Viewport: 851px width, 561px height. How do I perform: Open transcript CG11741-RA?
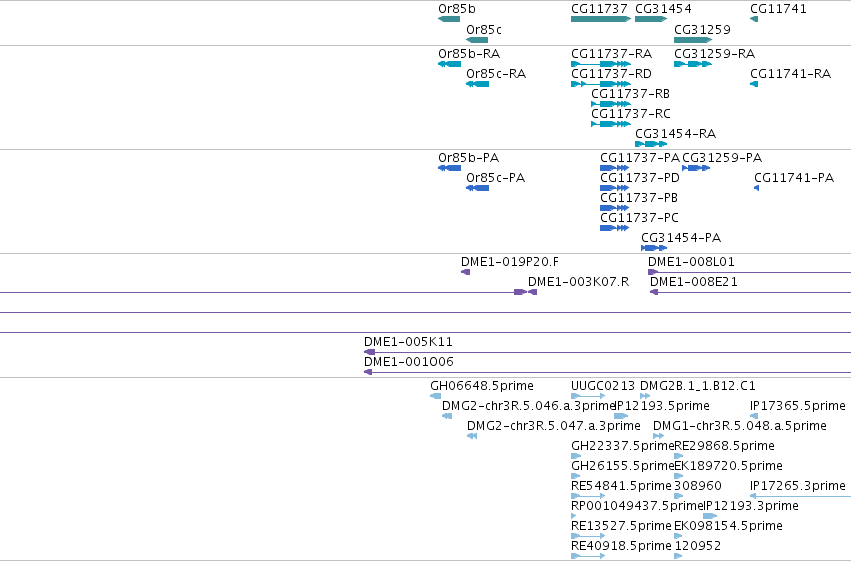[790, 74]
